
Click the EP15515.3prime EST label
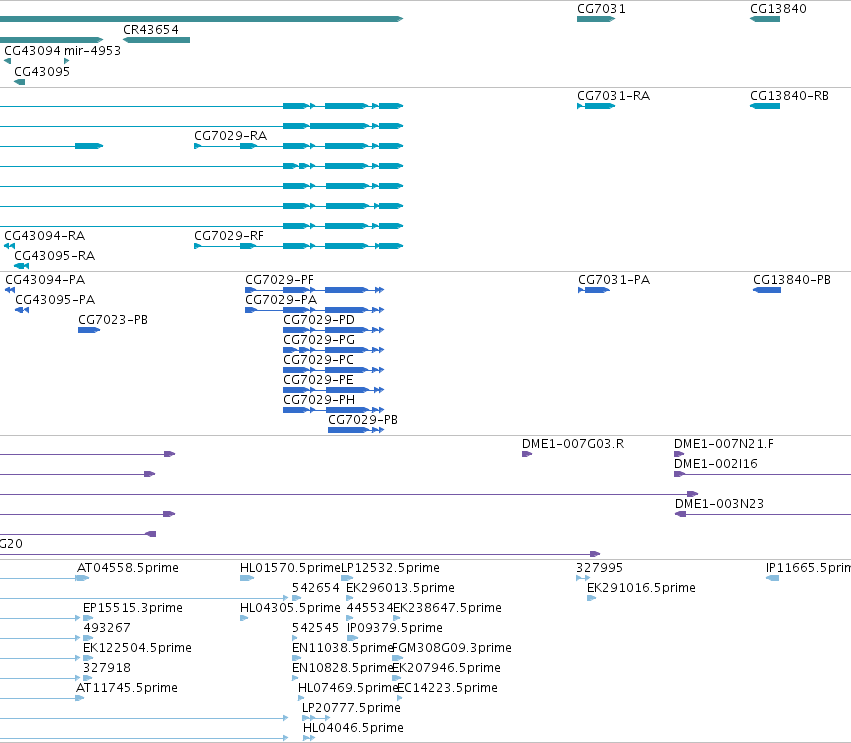coord(132,608)
